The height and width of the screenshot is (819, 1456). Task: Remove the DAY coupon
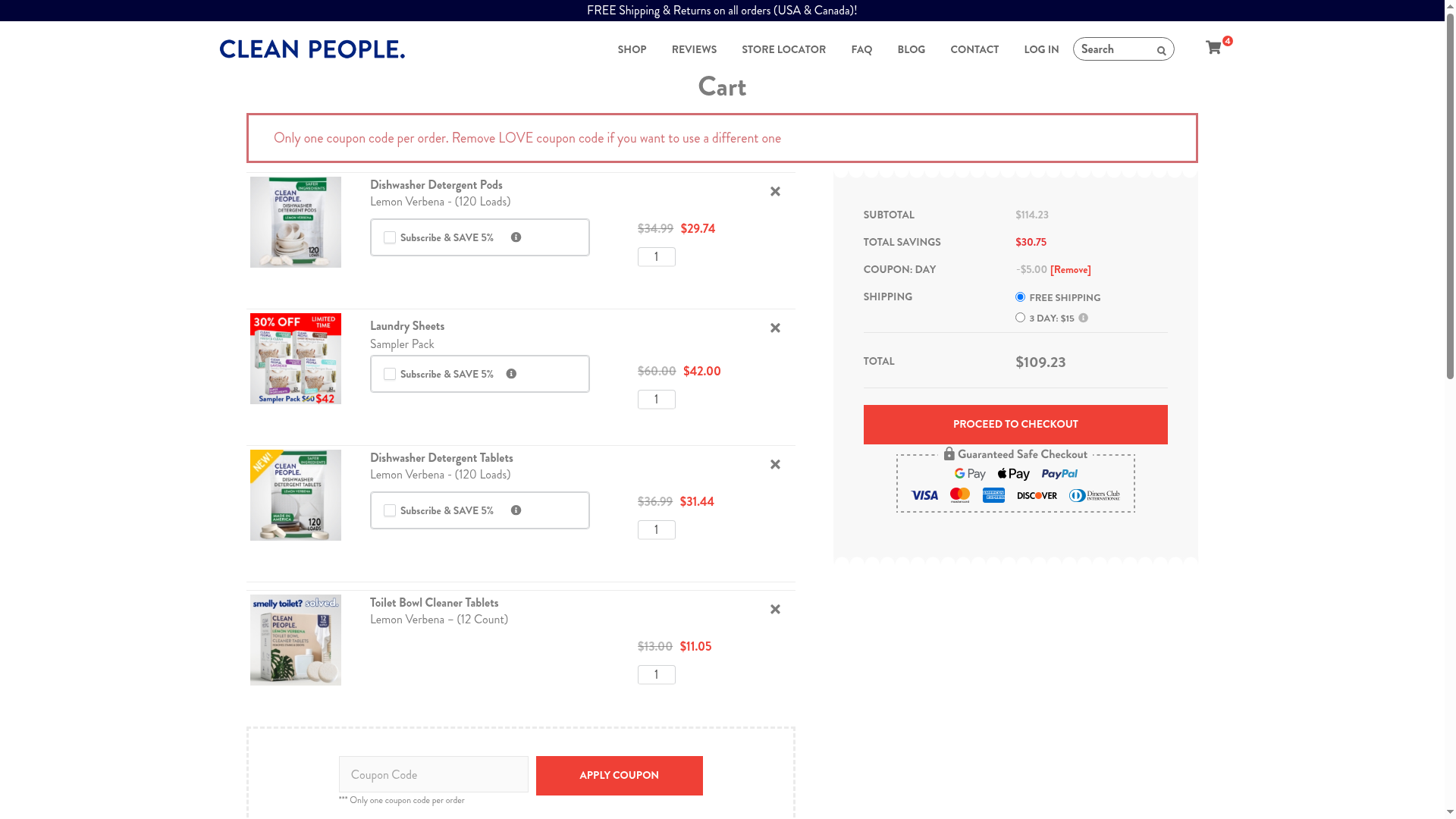(x=1071, y=270)
